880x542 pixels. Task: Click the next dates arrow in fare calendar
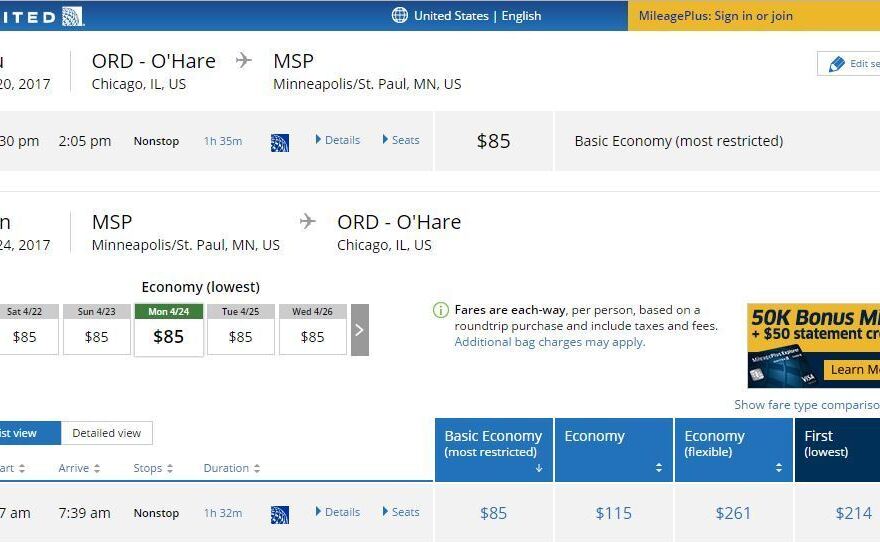point(360,329)
